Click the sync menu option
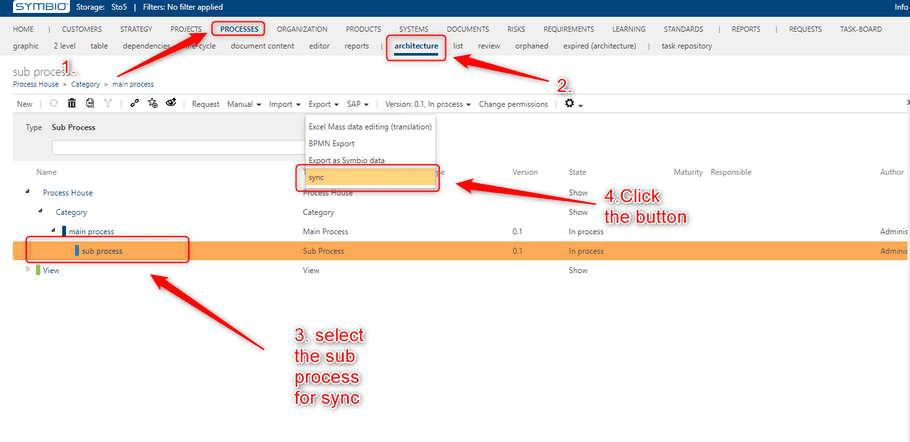Image resolution: width=910 pixels, height=442 pixels. pyautogui.click(x=370, y=177)
